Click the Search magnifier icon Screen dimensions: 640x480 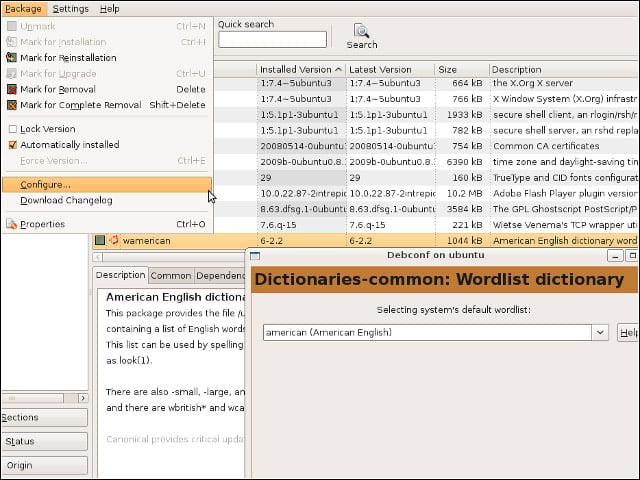coord(362,31)
